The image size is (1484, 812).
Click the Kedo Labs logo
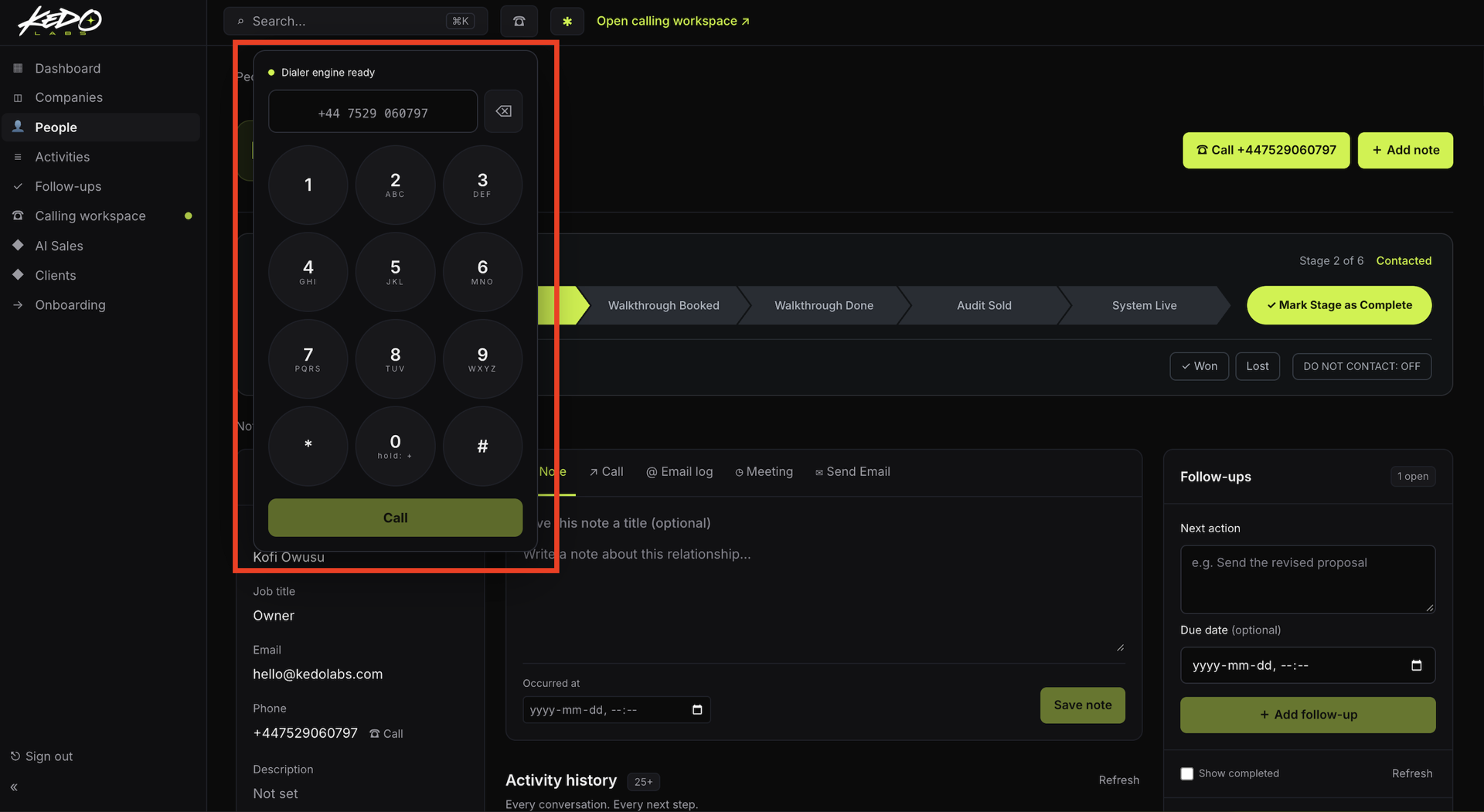60,21
